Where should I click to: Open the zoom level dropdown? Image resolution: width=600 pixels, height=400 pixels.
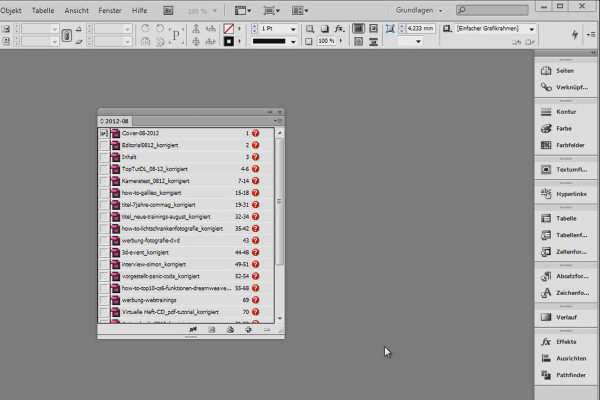[215, 11]
